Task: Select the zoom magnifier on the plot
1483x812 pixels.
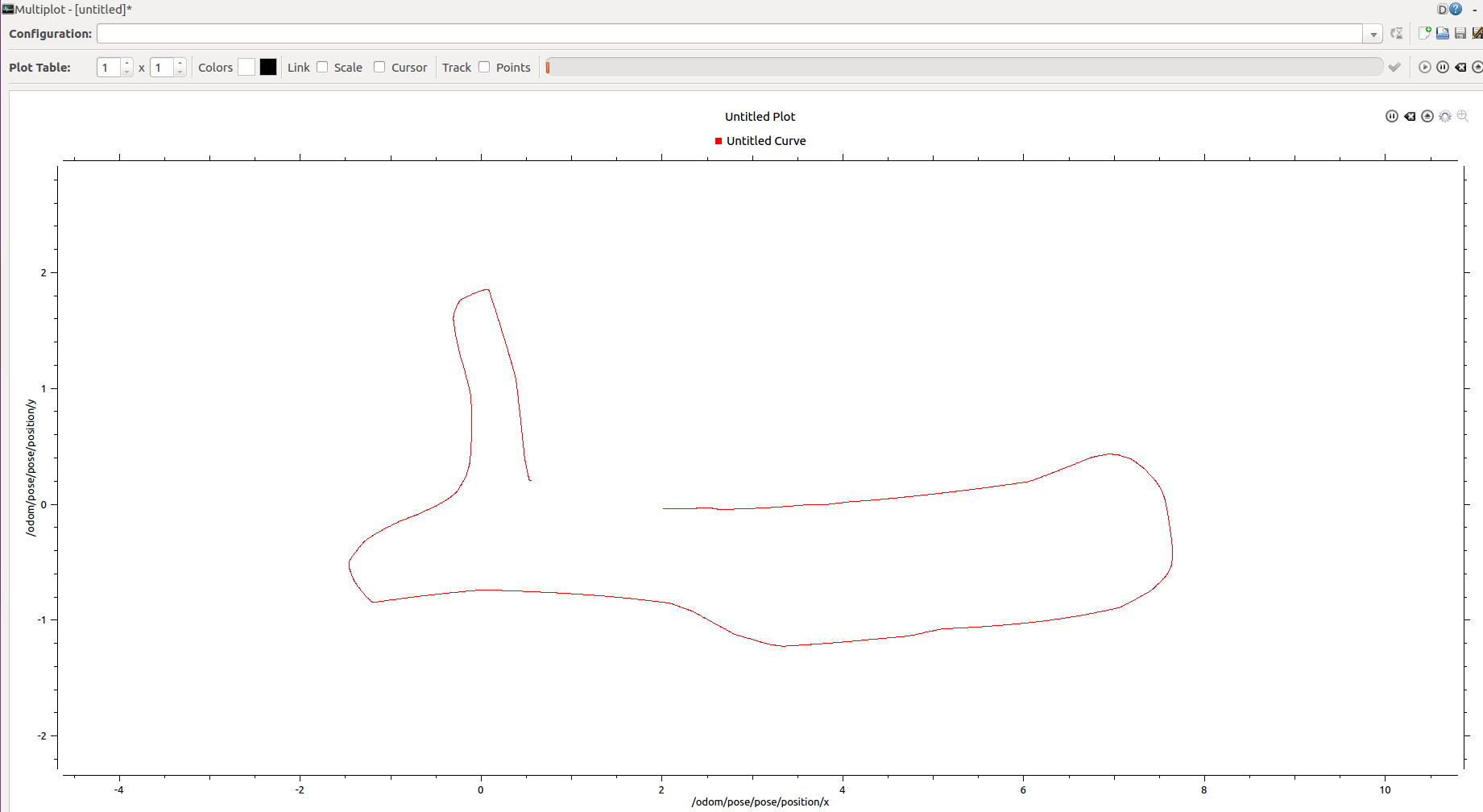Action: [1461, 116]
